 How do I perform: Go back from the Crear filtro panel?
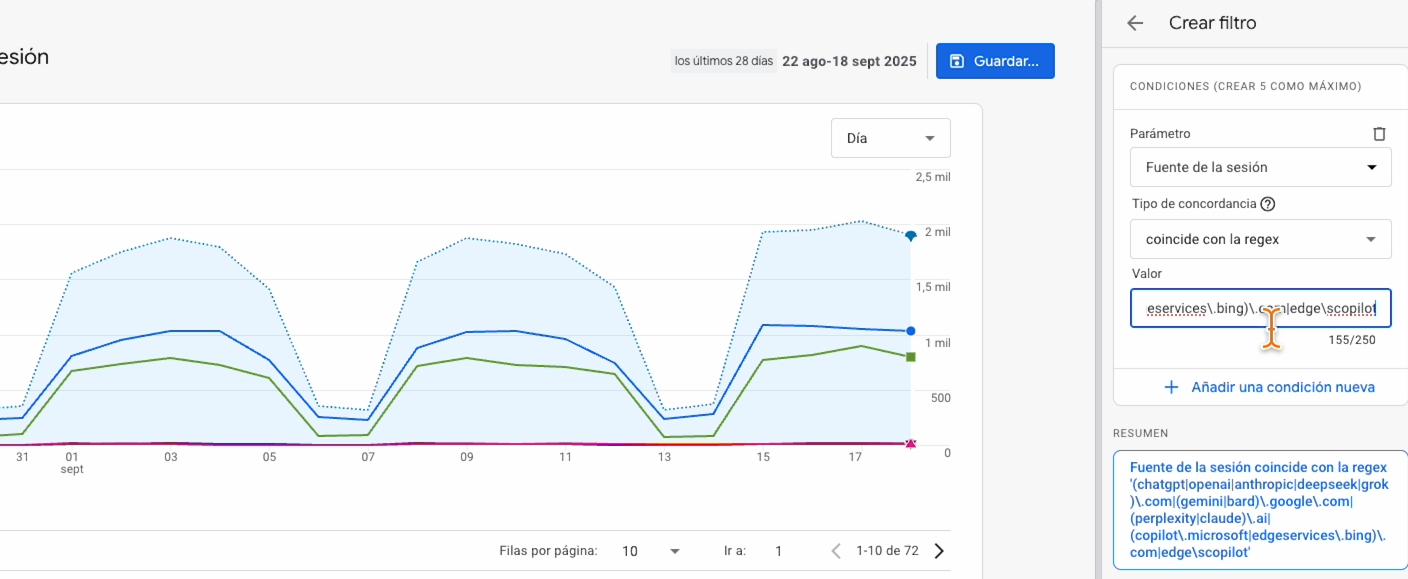click(x=1134, y=23)
